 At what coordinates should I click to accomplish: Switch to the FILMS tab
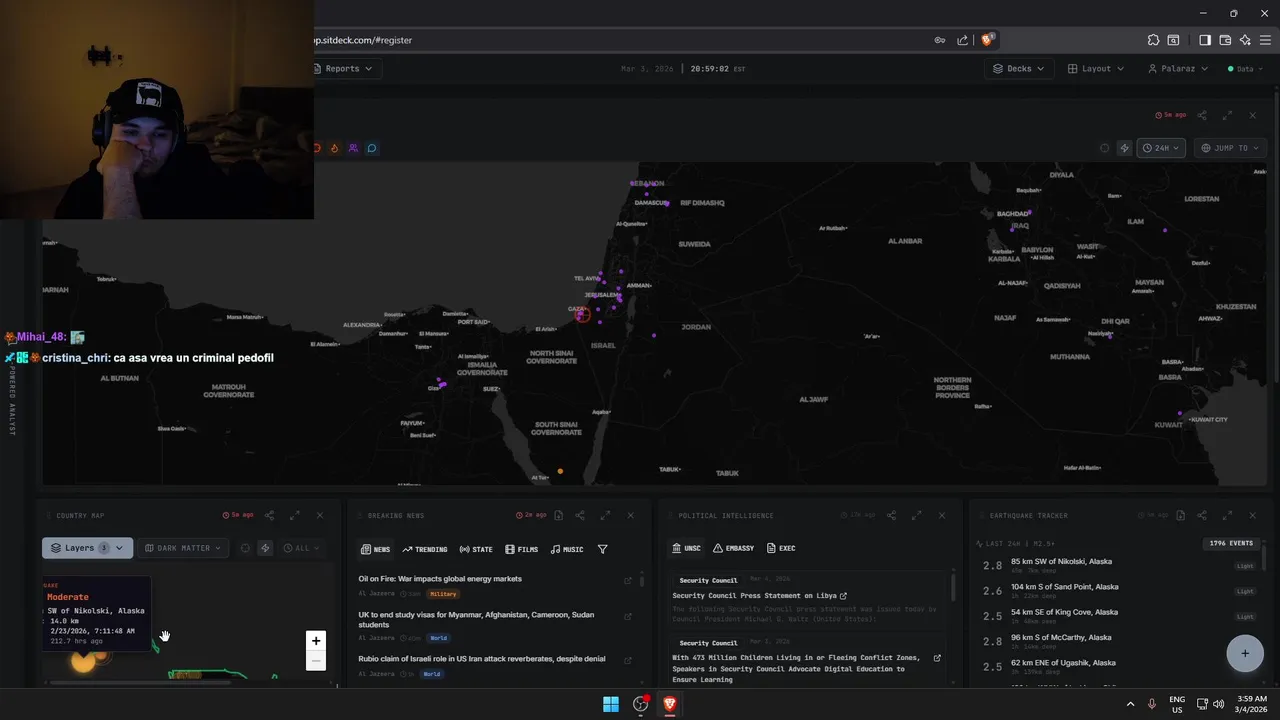pos(521,549)
